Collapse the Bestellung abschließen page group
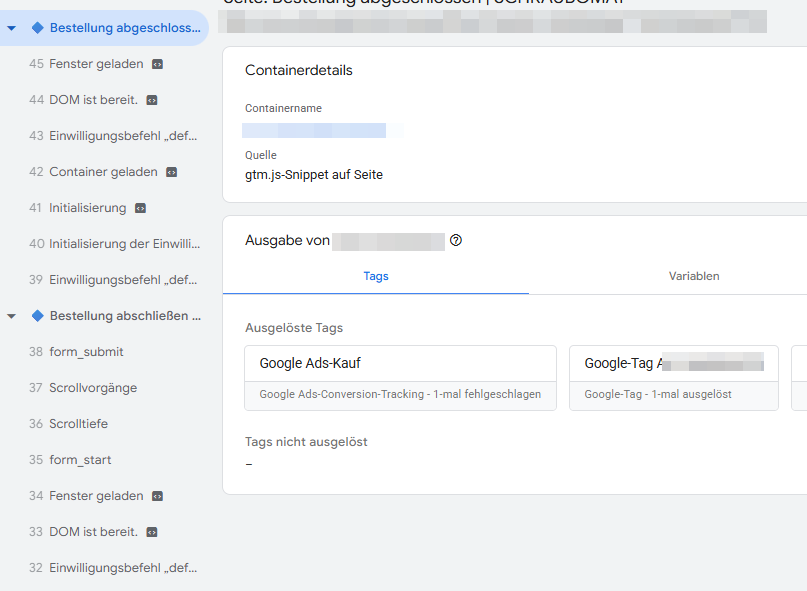The height and width of the screenshot is (591, 807). (11, 316)
